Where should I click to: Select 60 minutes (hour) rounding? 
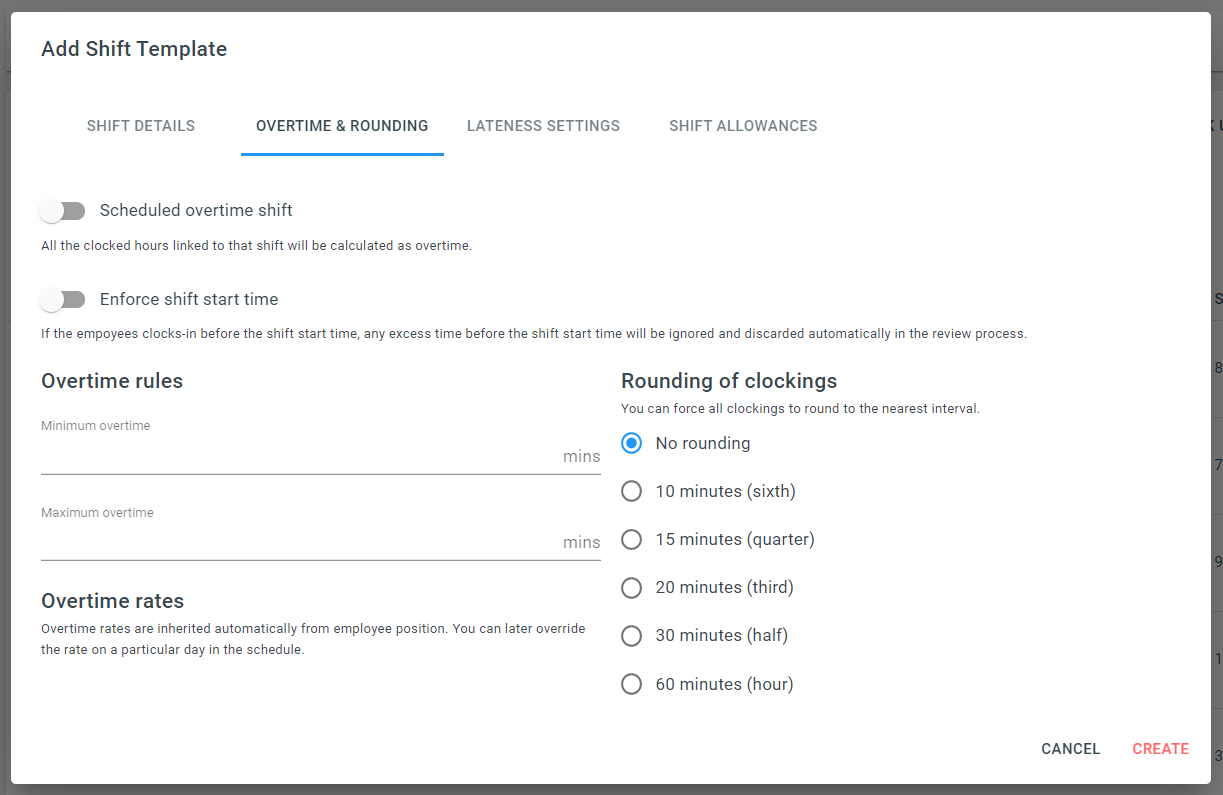point(631,684)
